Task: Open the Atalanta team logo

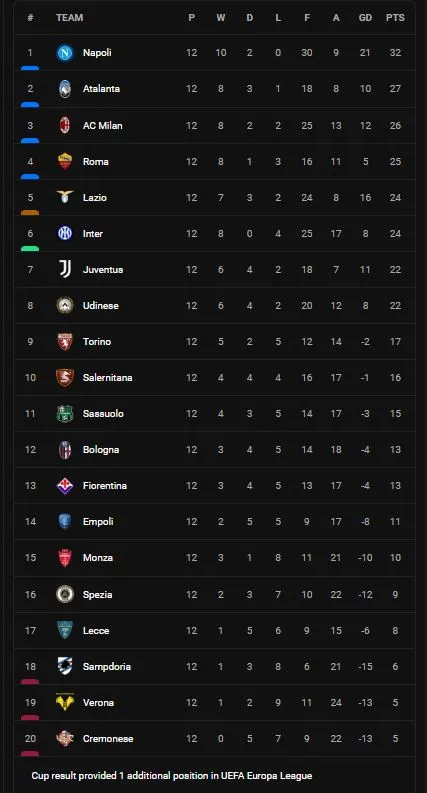Action: [x=65, y=89]
